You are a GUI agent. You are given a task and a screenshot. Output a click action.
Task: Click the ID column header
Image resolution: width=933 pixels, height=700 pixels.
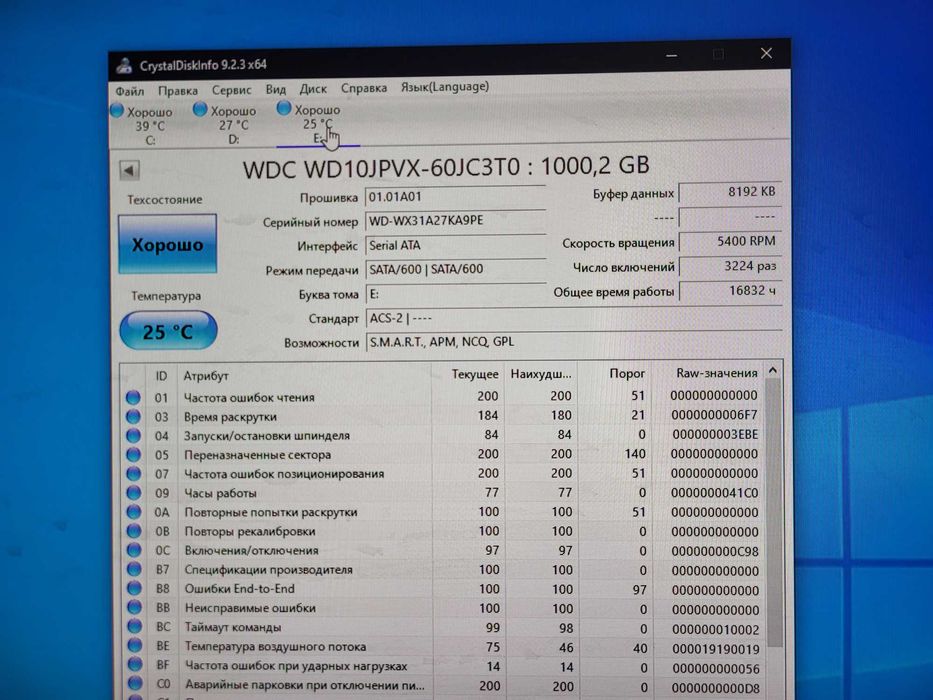(x=161, y=376)
